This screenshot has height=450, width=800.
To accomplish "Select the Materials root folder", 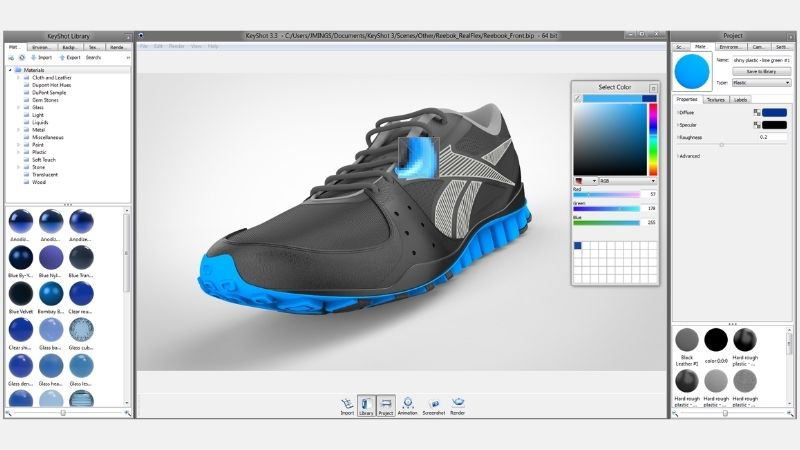I will 34,70.
